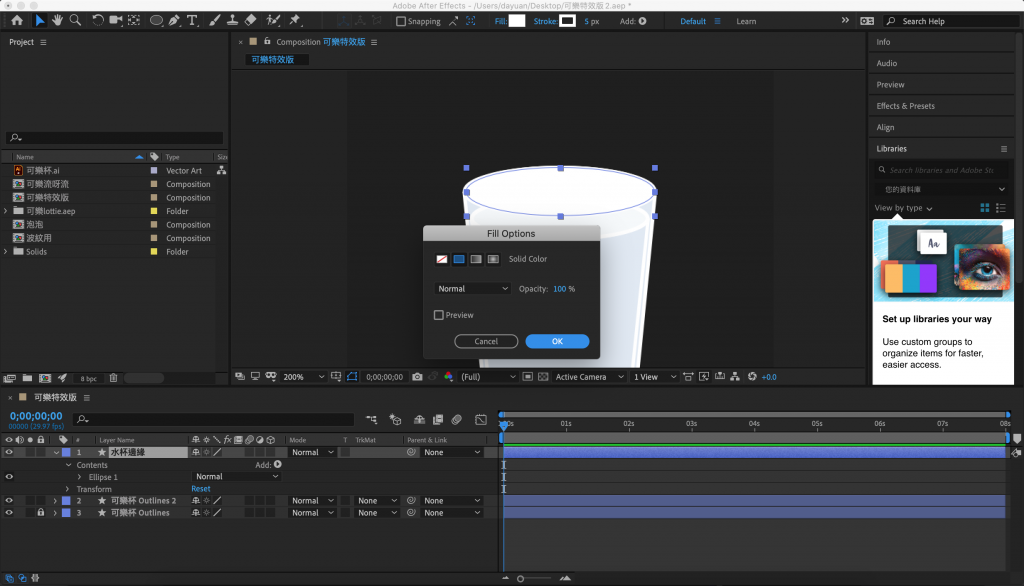Select the Pen tool

tap(174, 20)
